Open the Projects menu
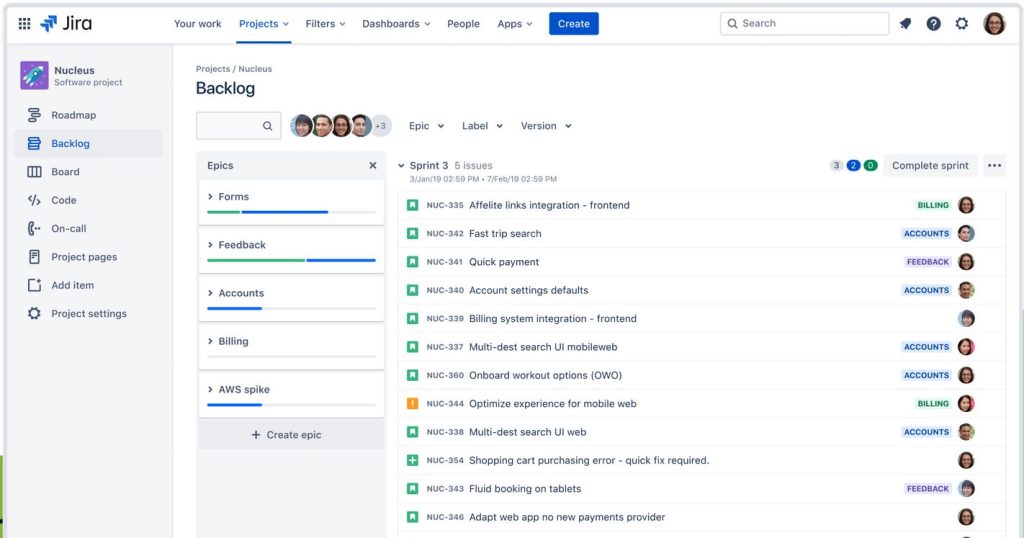 tap(263, 24)
